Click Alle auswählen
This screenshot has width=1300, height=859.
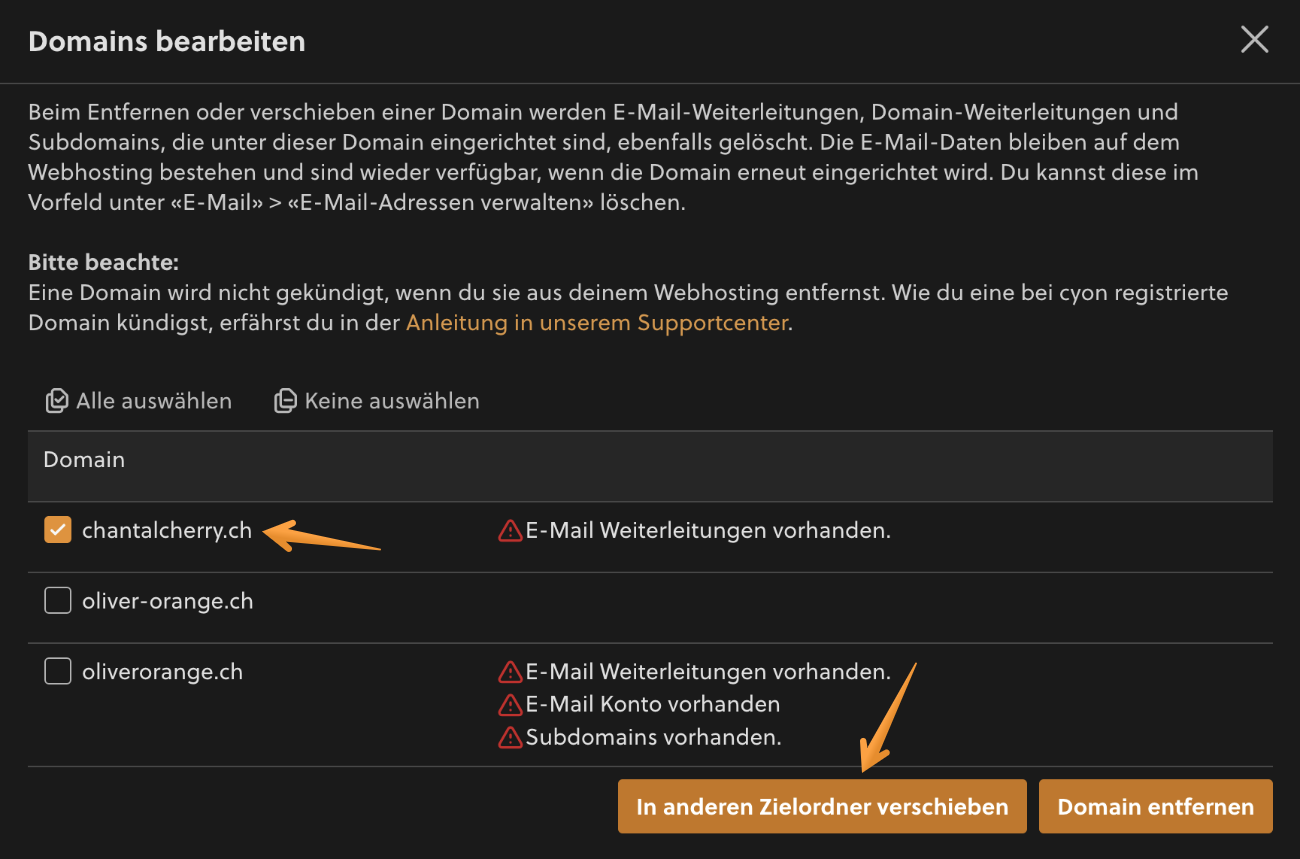point(139,401)
